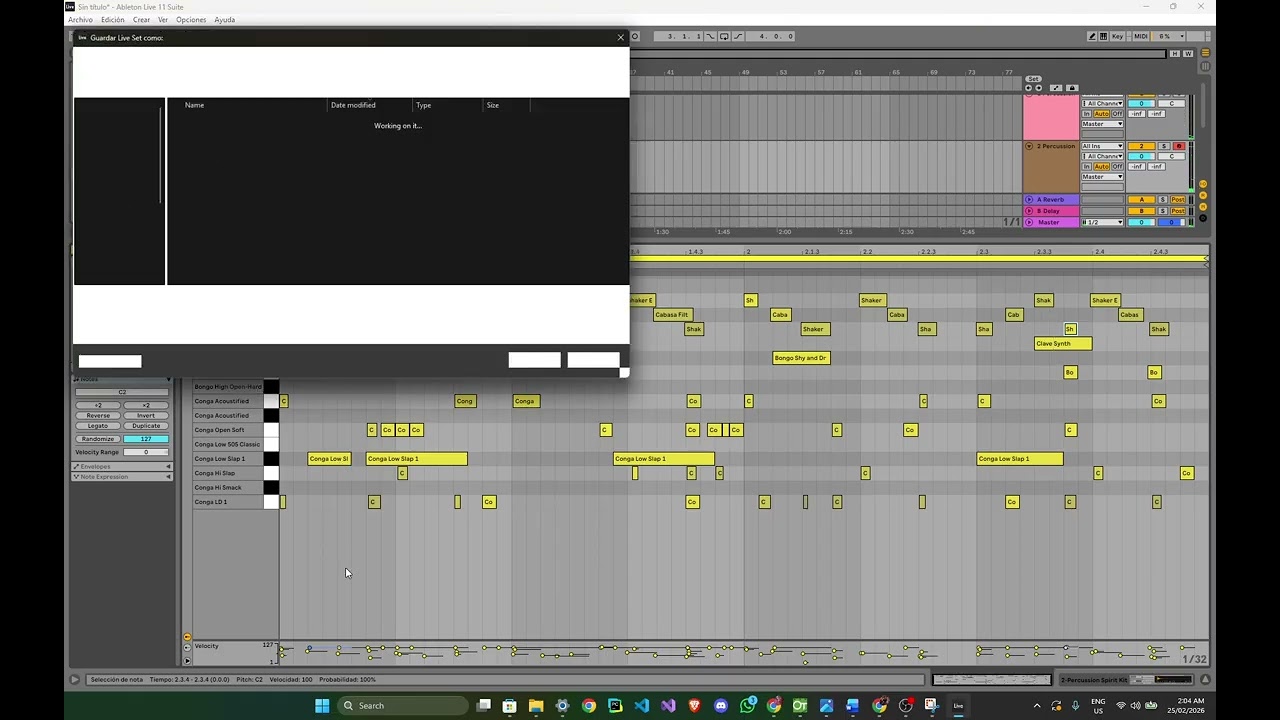The width and height of the screenshot is (1280, 720).
Task: Open Brave browser from taskbar
Action: 695,705
